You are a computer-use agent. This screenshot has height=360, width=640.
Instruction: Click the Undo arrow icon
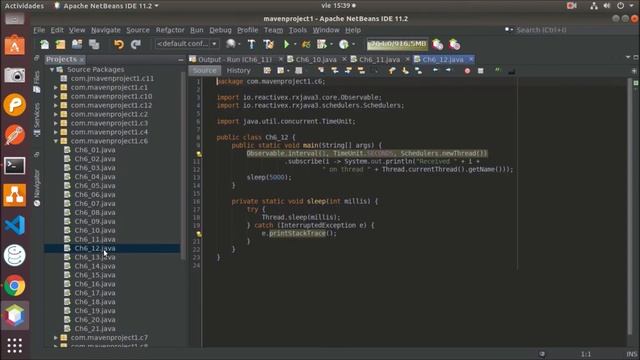pyautogui.click(x=119, y=44)
